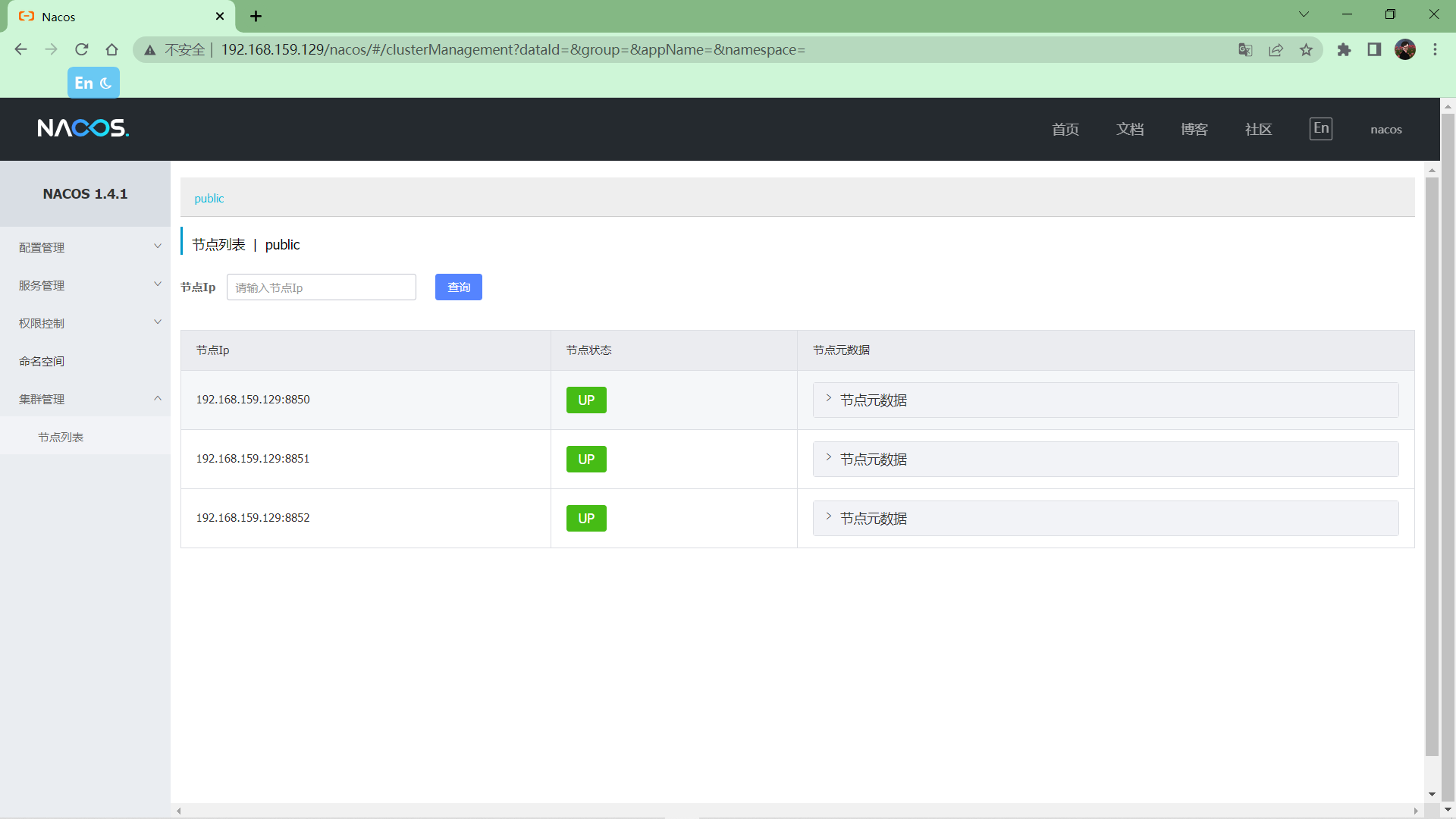Switch language with the En button in header
This screenshot has width=1456, height=819.
point(1321,128)
